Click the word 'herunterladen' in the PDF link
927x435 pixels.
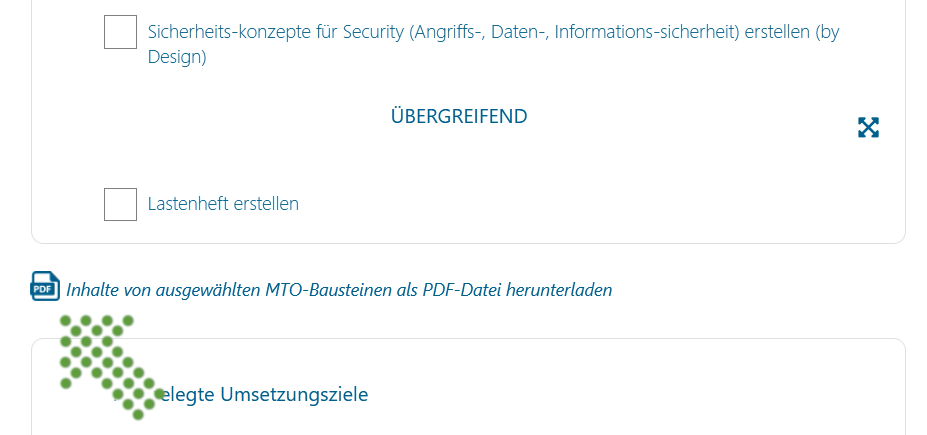(x=559, y=290)
